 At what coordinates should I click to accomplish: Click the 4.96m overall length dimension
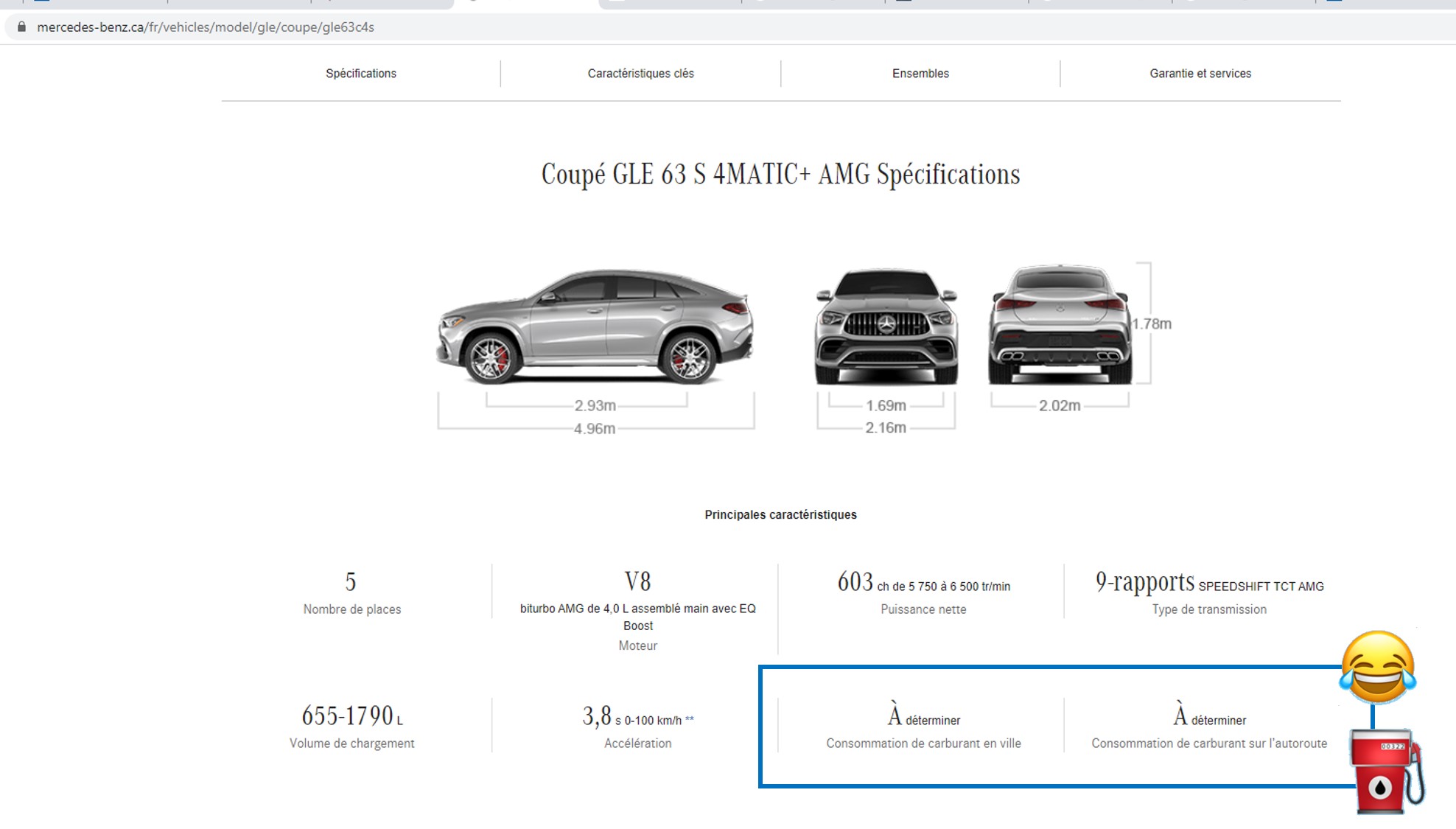click(595, 429)
